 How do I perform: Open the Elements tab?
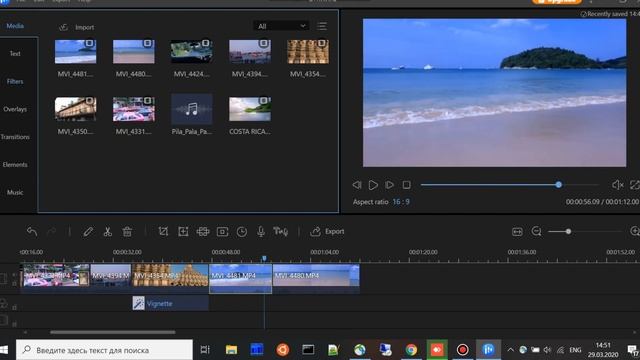pos(15,164)
